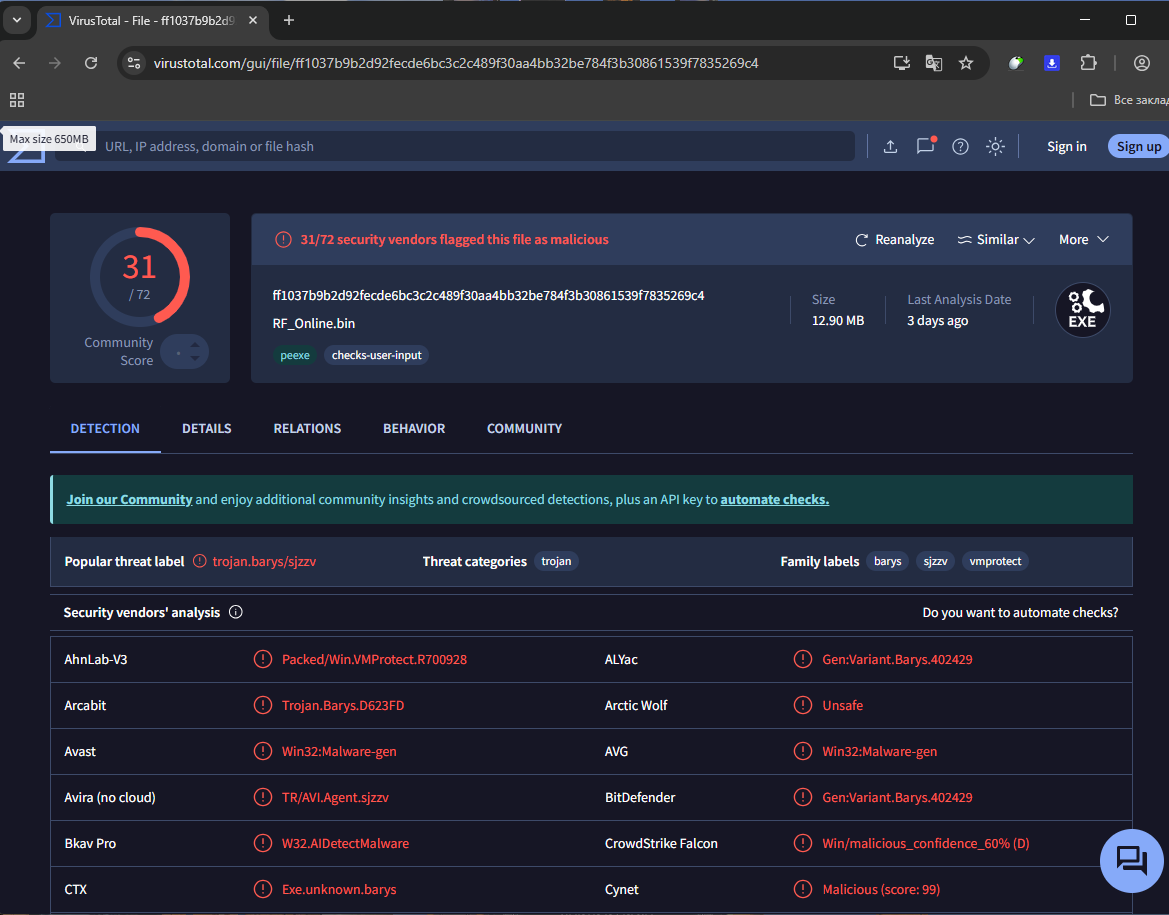Open the browser Extensions puzzle icon
This screenshot has width=1169, height=915.
(x=1088, y=63)
